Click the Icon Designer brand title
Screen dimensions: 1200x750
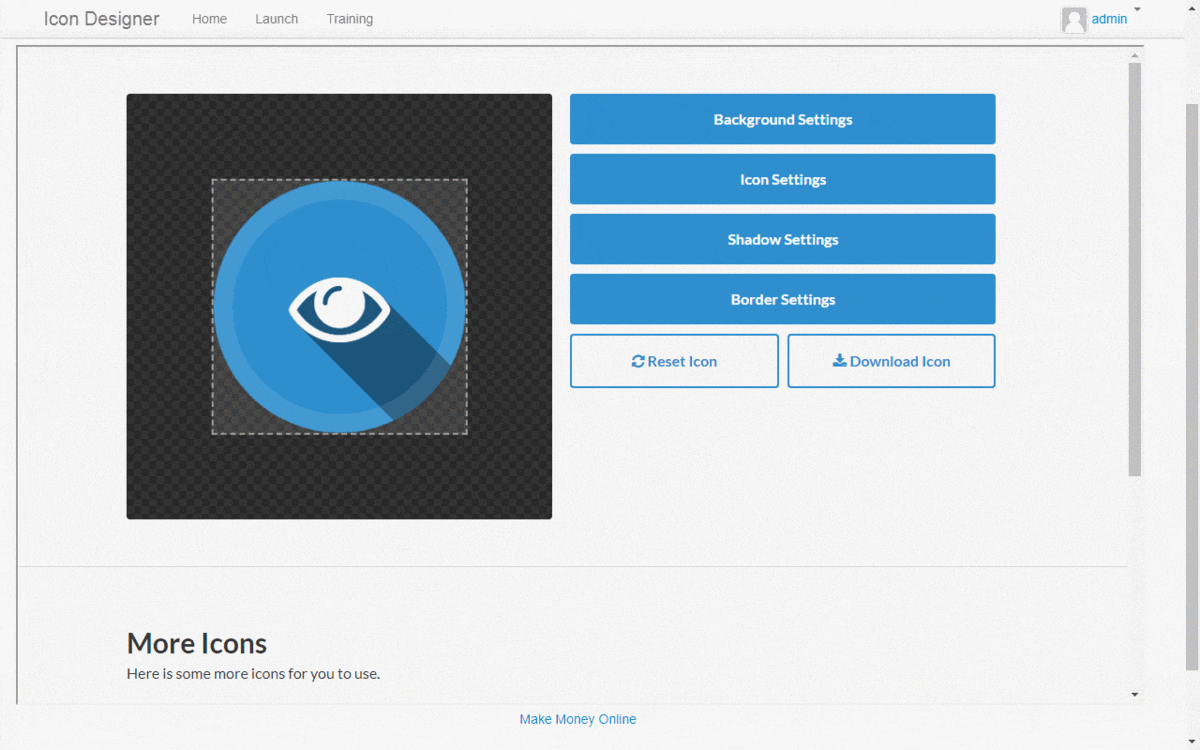point(101,19)
